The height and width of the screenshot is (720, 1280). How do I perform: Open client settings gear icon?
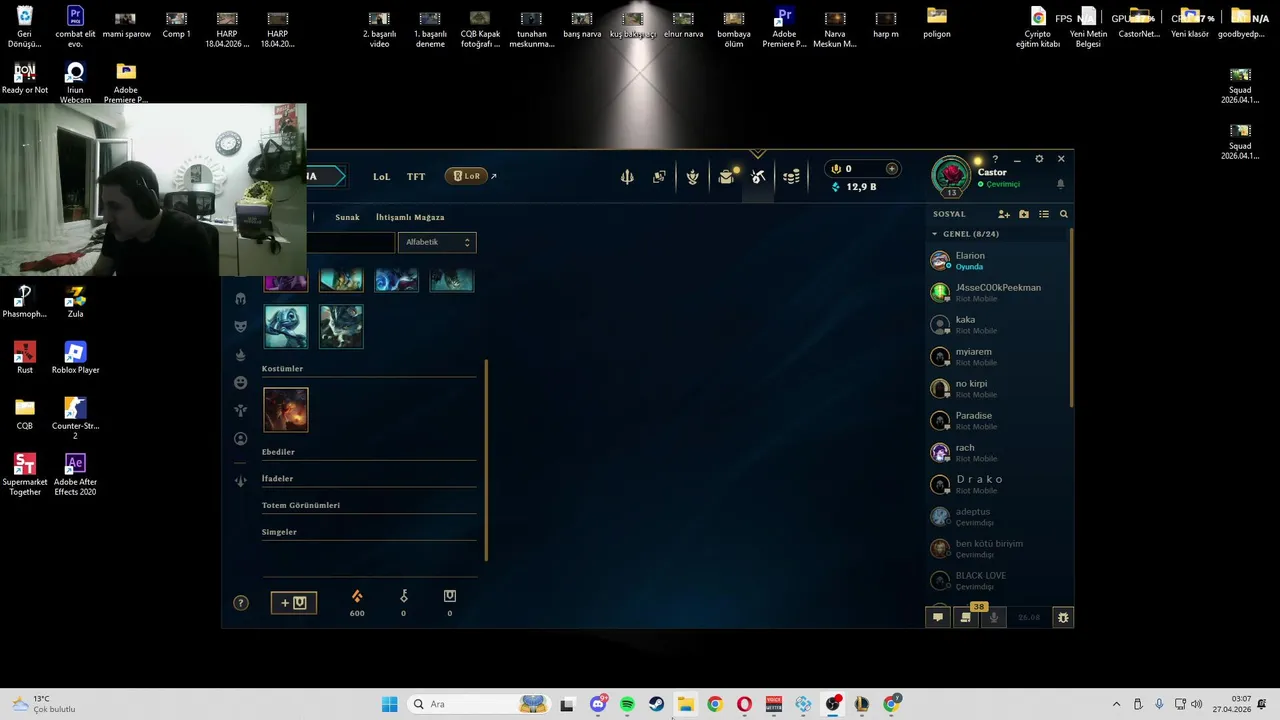click(x=1039, y=159)
